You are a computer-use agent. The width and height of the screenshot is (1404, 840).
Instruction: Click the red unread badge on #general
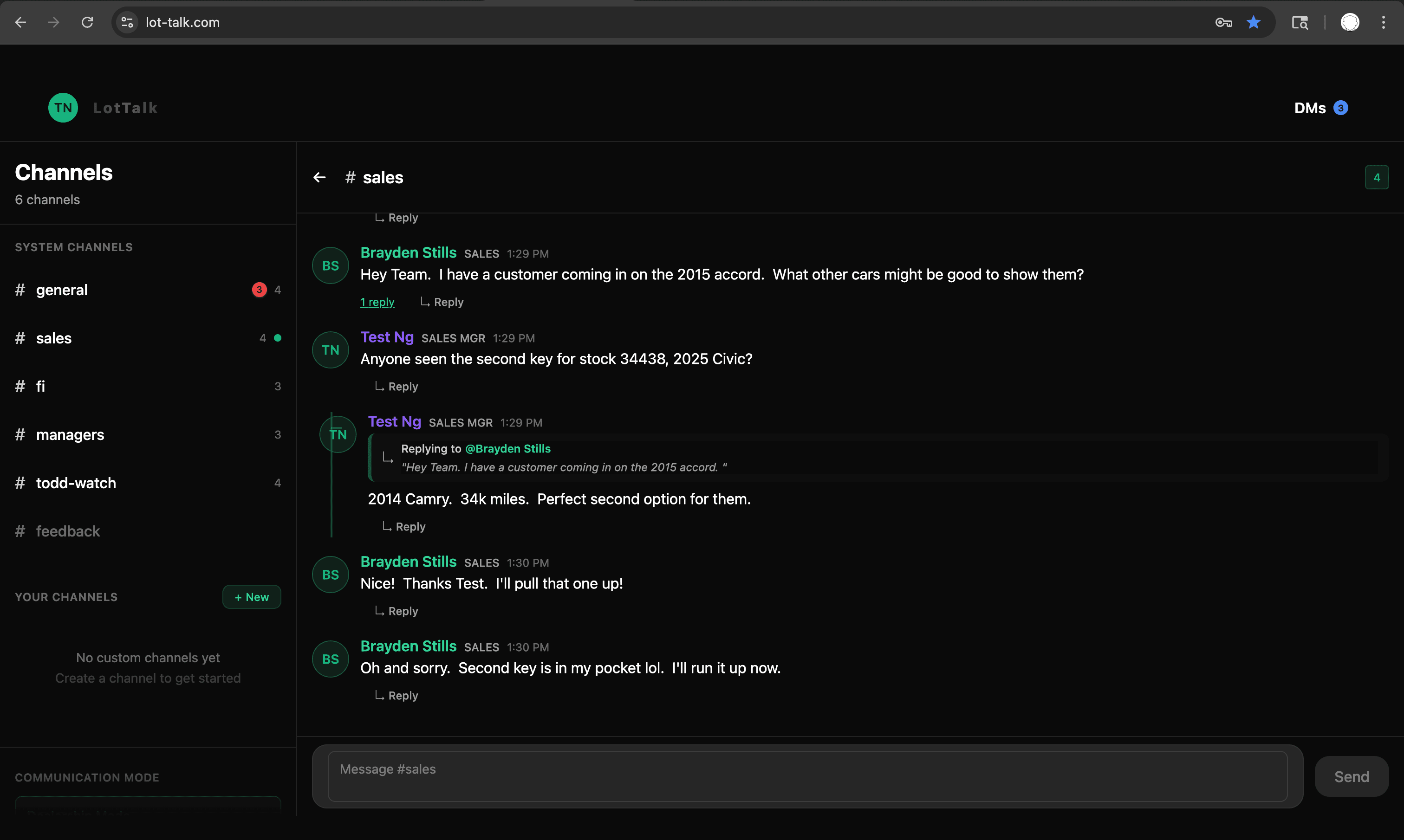click(259, 289)
